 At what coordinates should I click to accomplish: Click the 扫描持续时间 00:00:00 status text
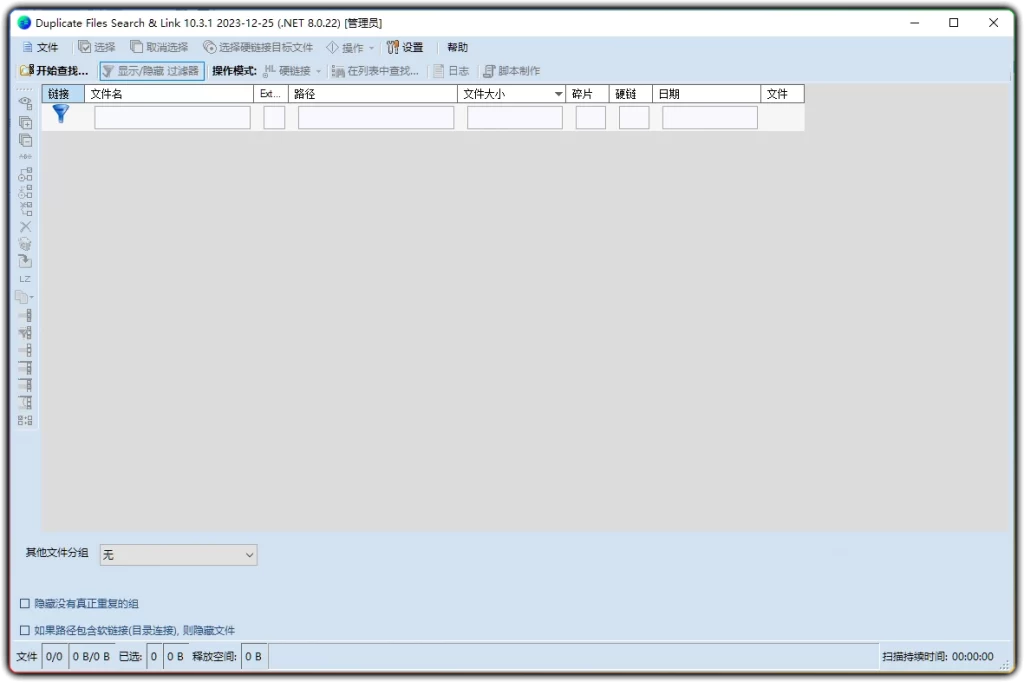coord(938,657)
